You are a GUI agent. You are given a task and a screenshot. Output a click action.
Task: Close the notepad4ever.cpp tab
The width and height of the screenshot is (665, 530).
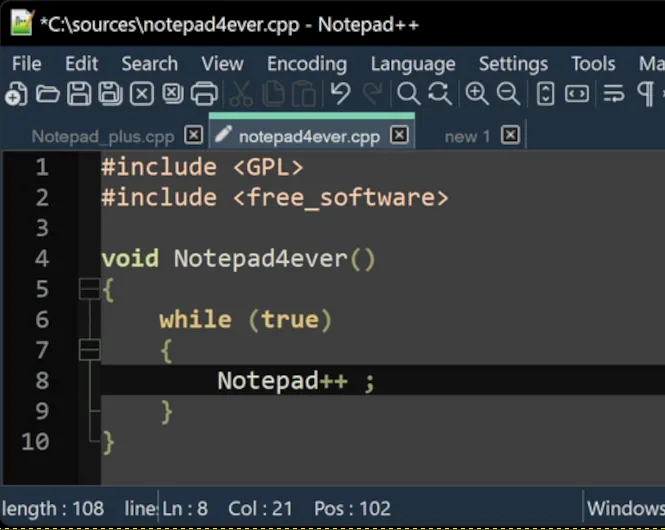[x=399, y=135]
